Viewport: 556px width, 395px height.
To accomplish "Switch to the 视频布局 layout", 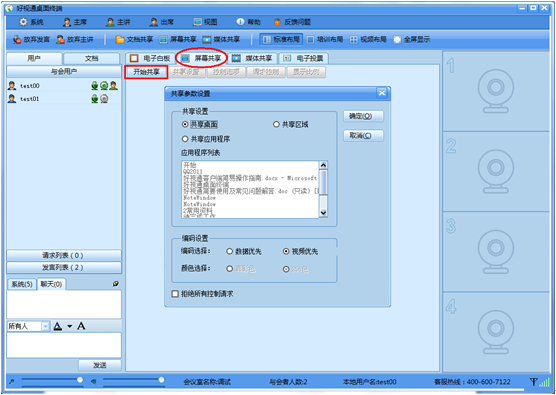I will coord(368,39).
